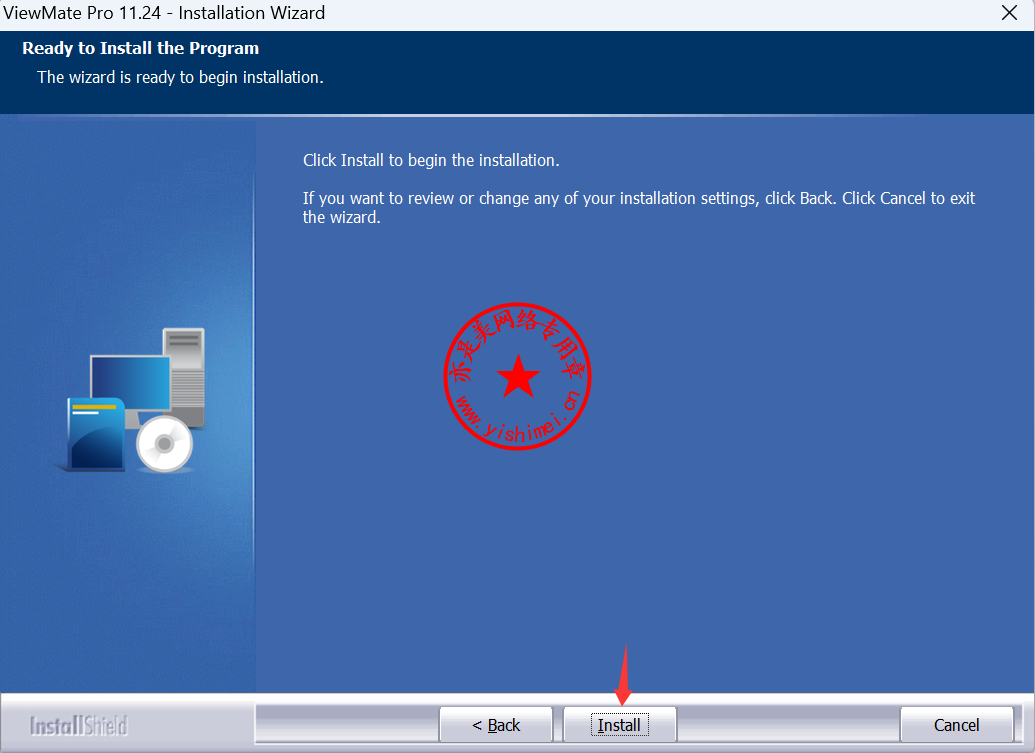Click the InstallShield logo
Image resolution: width=1035 pixels, height=753 pixels.
[79, 725]
